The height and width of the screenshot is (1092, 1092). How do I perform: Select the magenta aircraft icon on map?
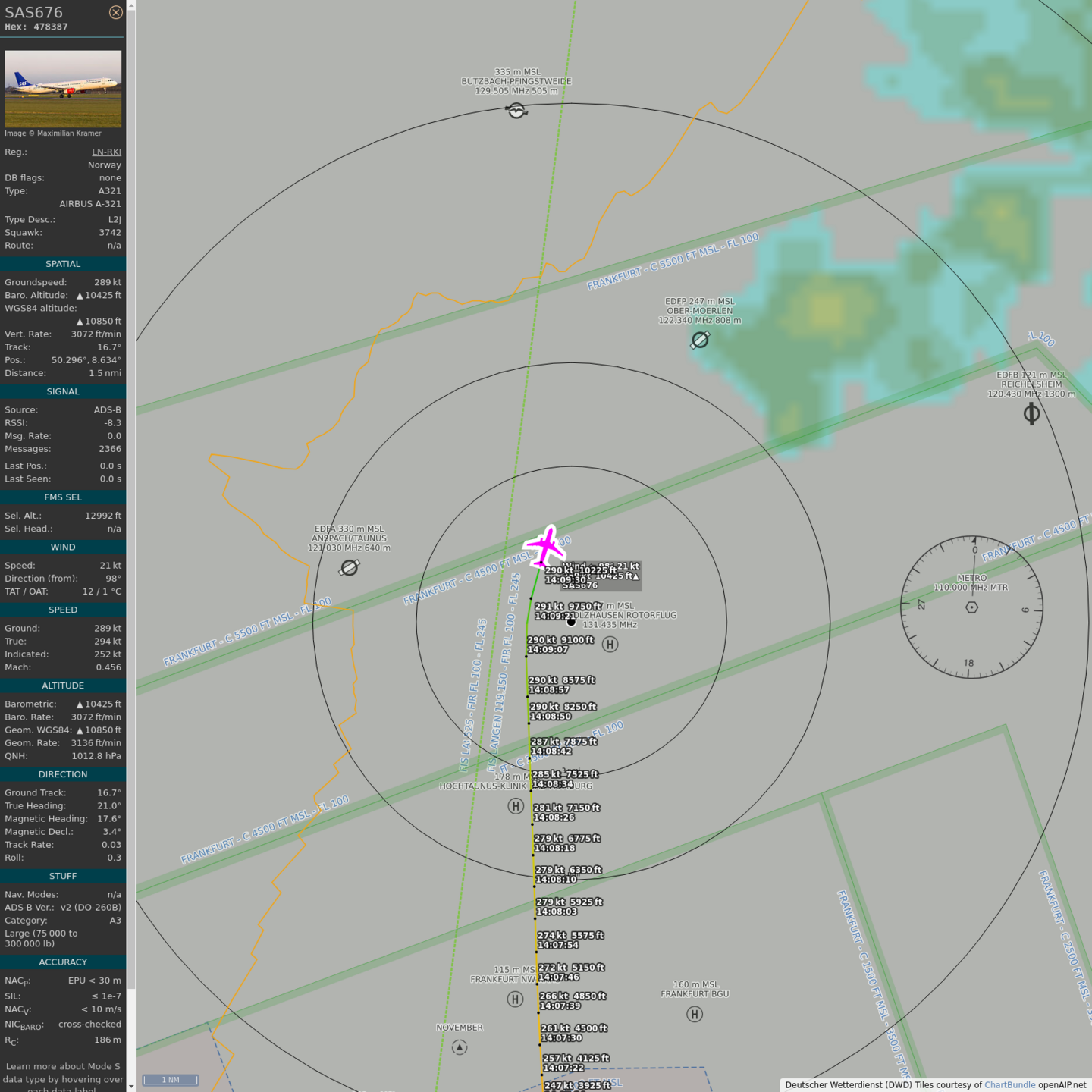544,546
